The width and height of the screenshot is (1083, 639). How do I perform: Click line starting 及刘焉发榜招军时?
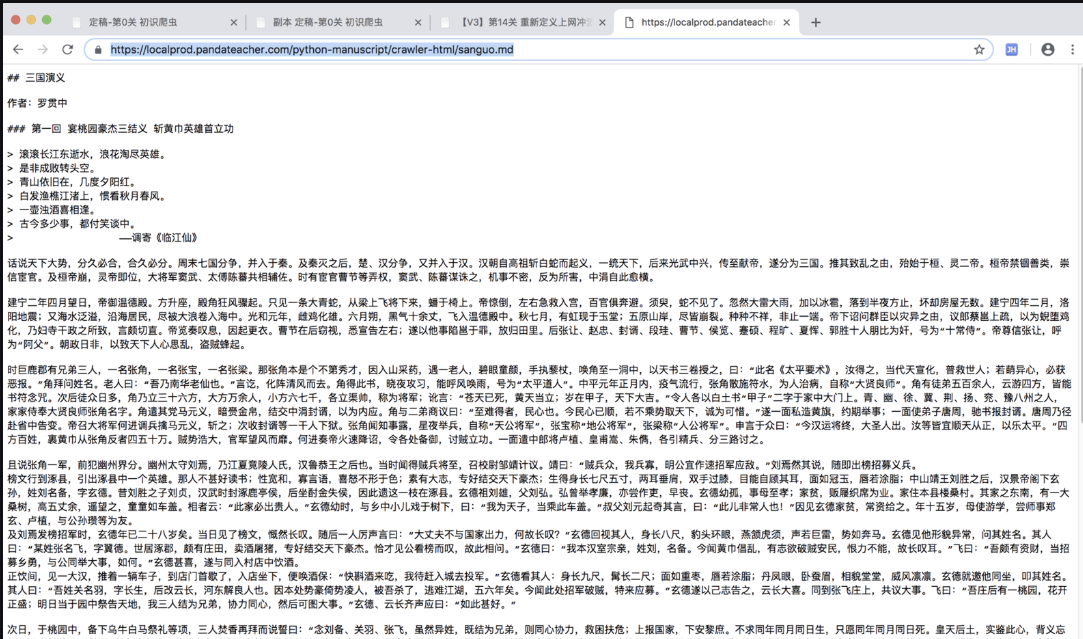539,548
